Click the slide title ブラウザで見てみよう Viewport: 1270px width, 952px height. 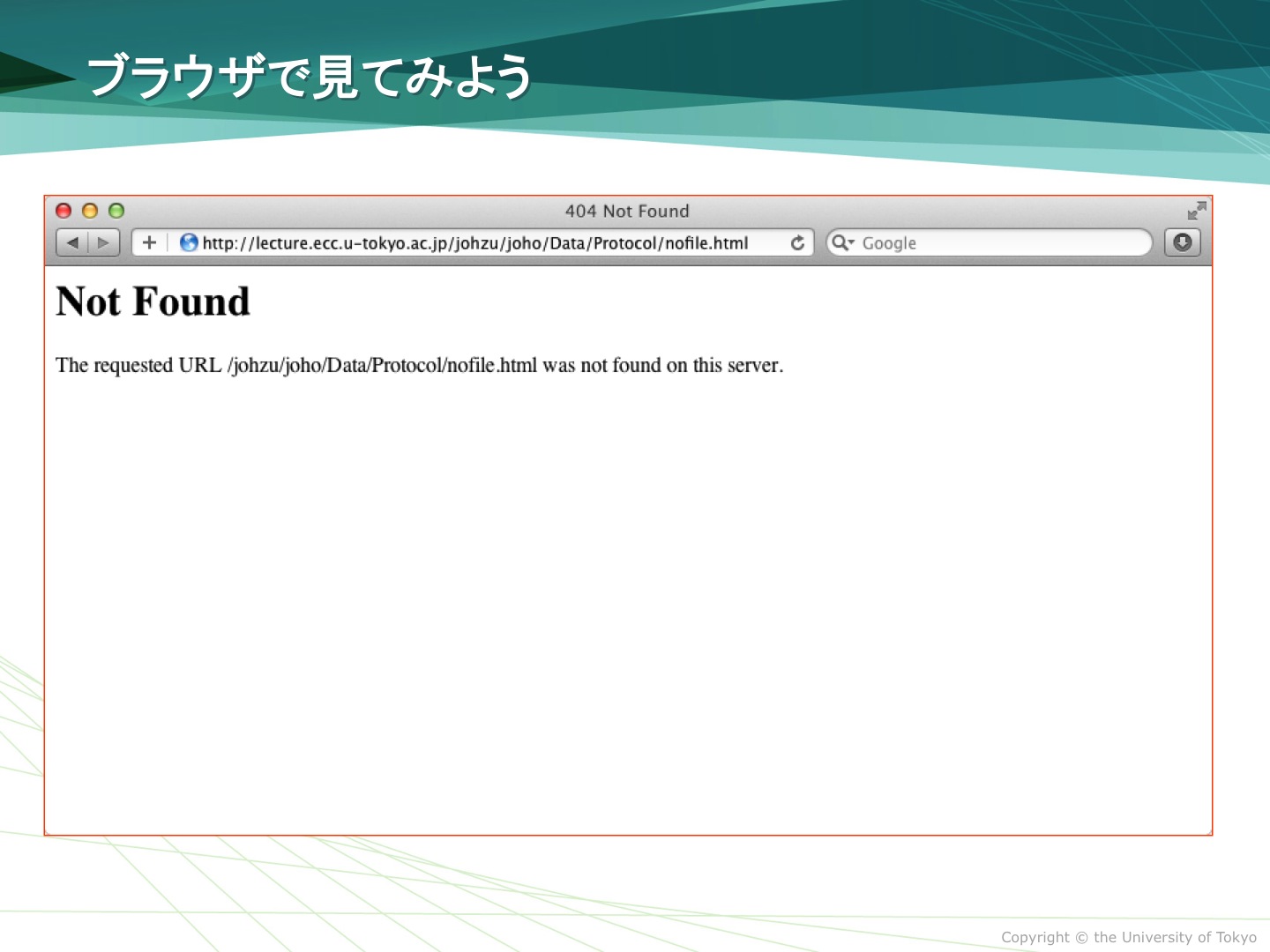click(310, 76)
